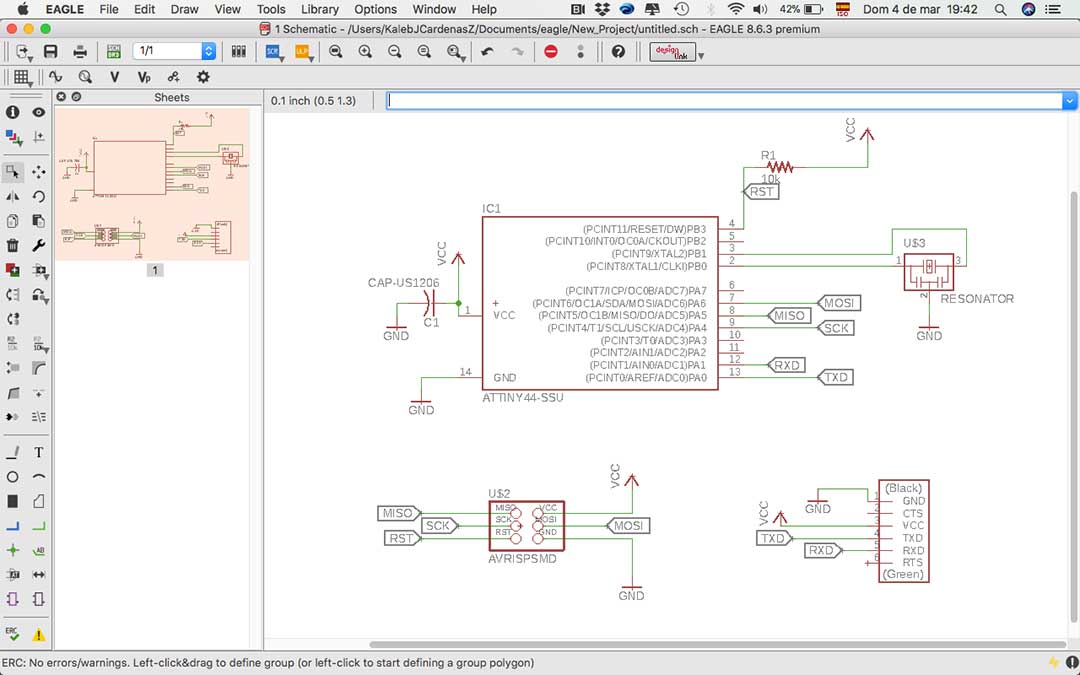This screenshot has width=1080, height=675.
Task: Select the Junction tool
Action: click(12, 550)
